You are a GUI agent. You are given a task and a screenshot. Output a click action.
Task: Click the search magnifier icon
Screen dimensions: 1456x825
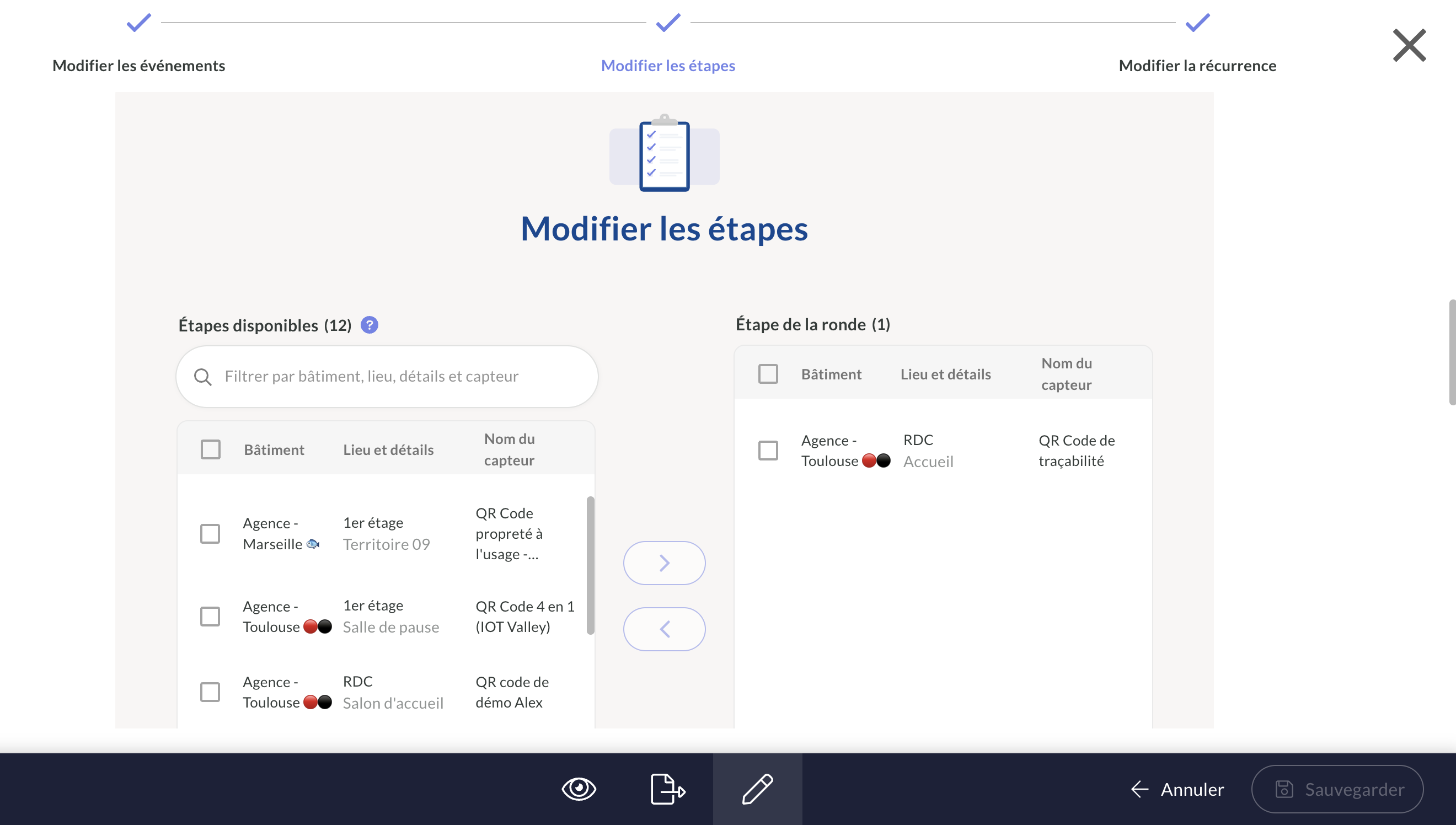[203, 377]
